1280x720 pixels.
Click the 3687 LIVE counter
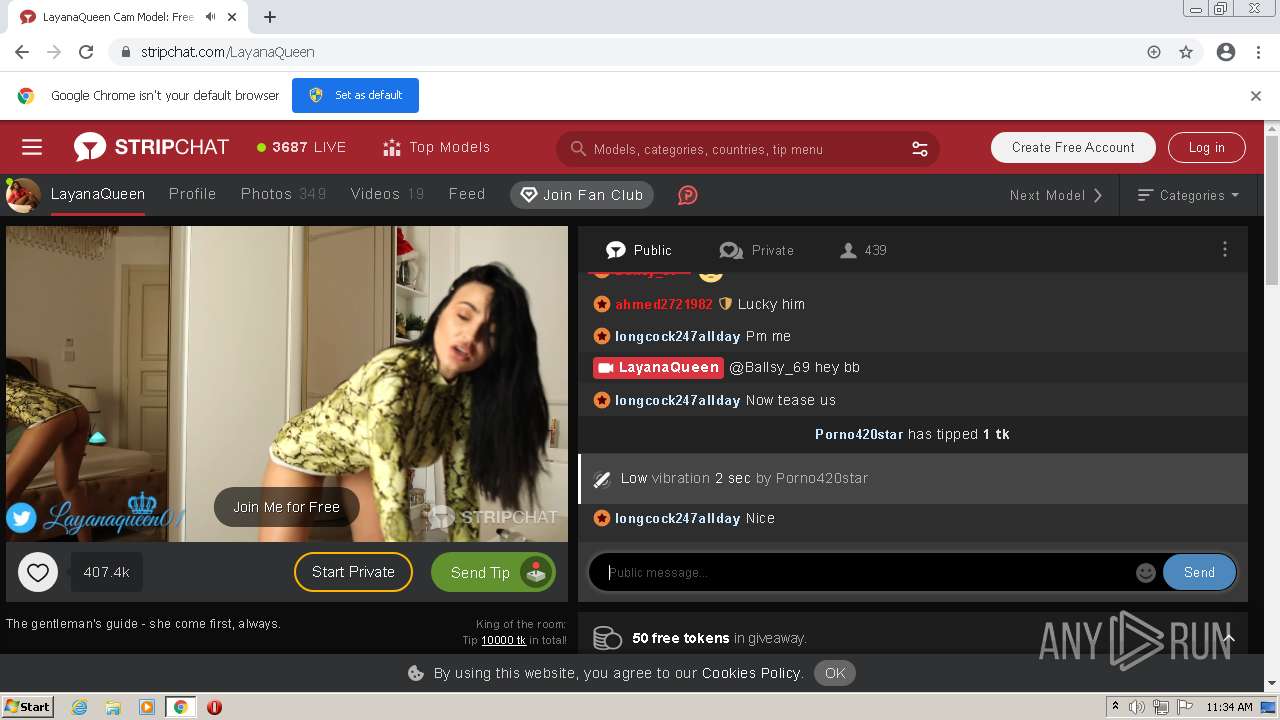tap(301, 147)
